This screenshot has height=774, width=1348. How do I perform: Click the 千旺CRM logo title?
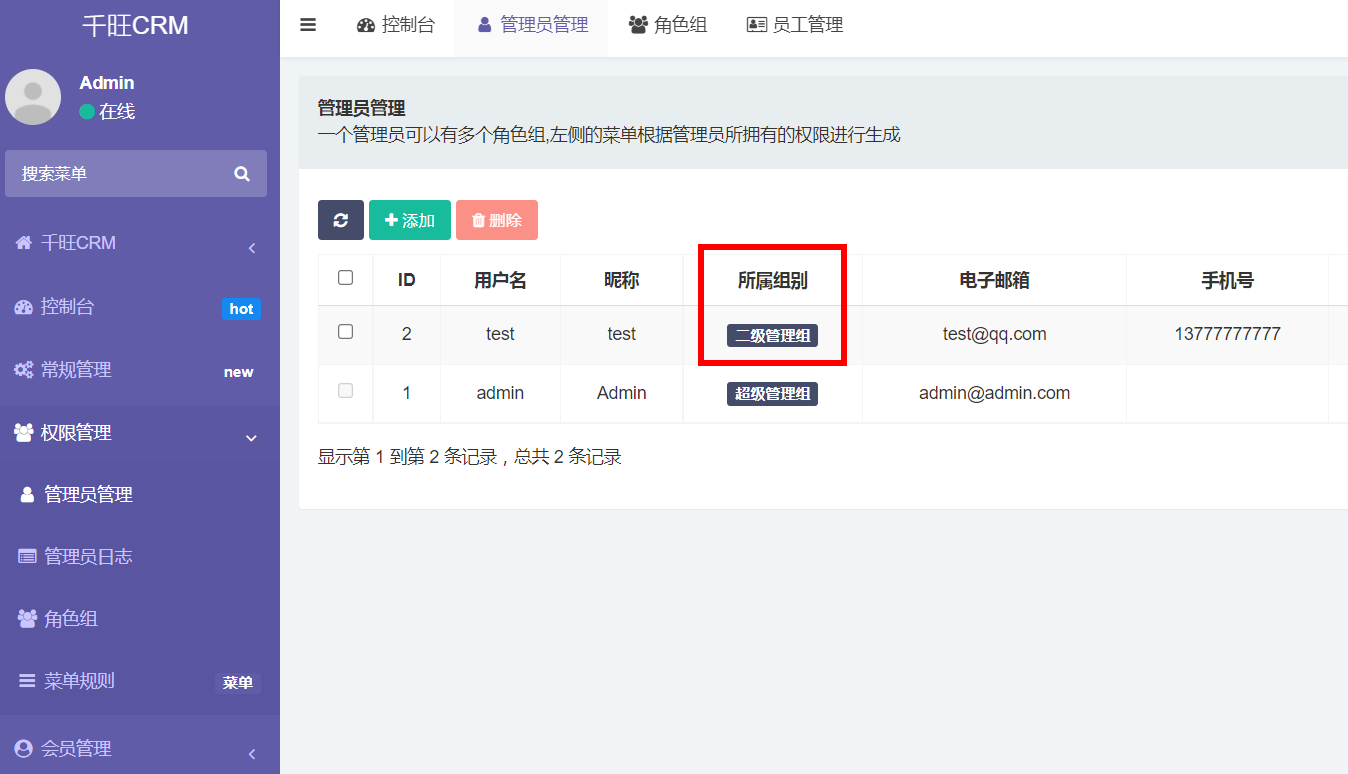point(135,26)
